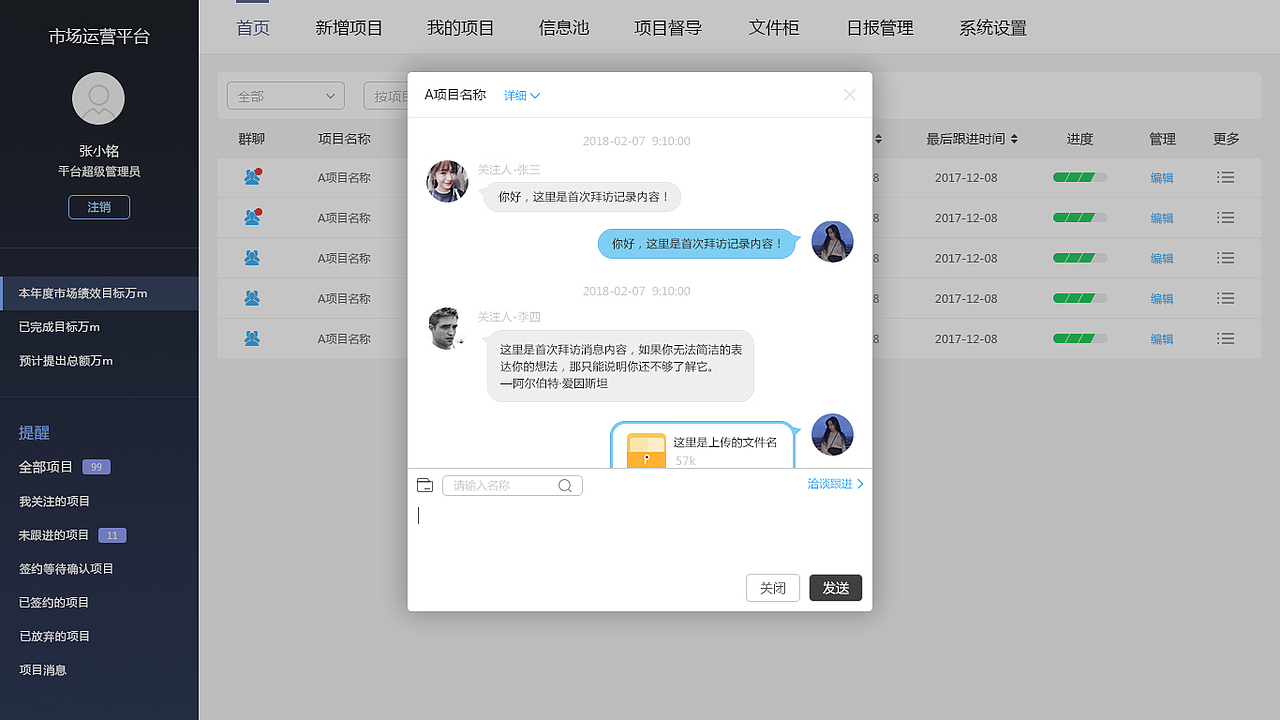Click the 注销 logout button in the sidebar

[x=98, y=207]
